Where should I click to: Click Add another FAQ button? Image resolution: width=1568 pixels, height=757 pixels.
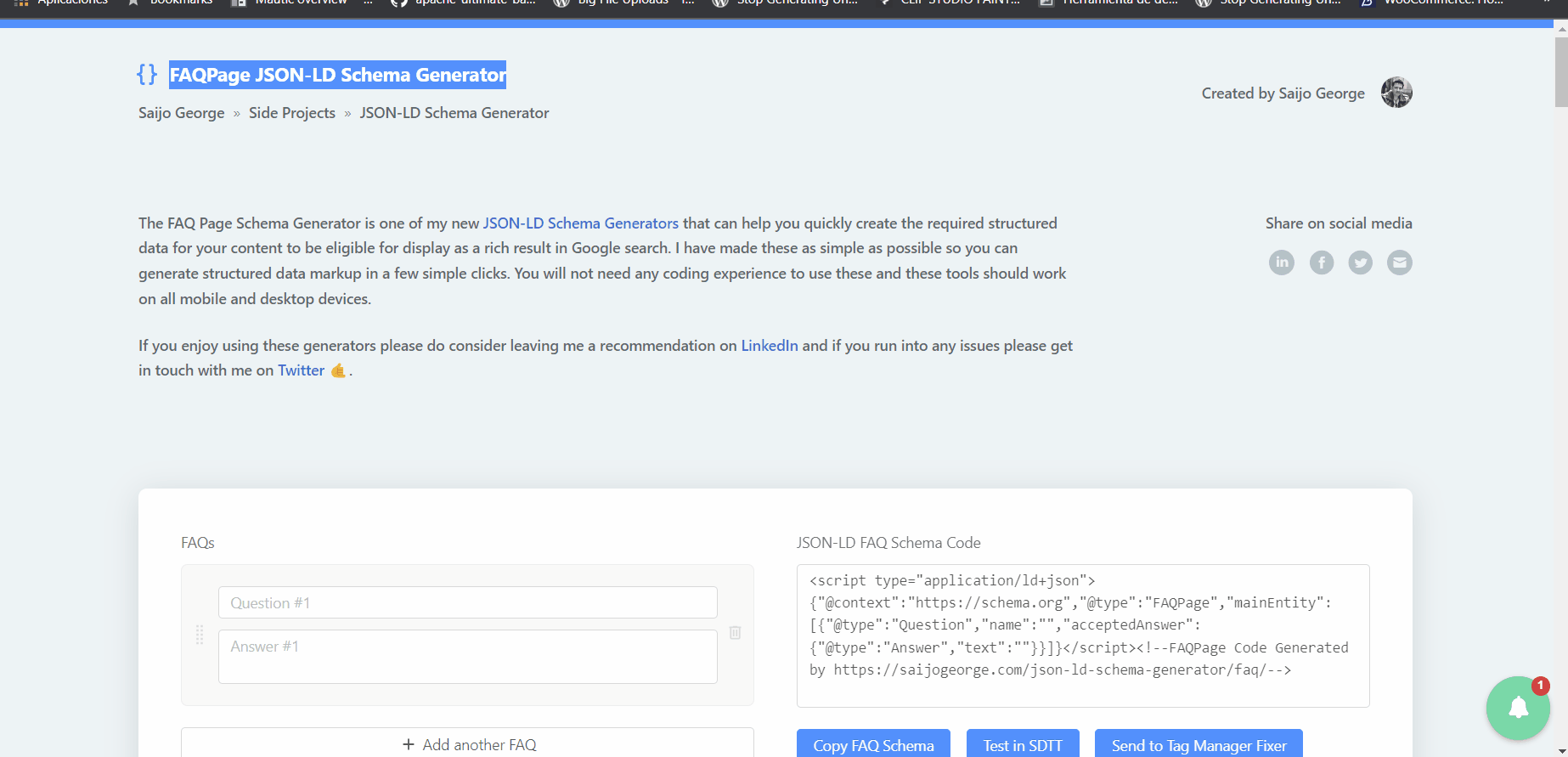(467, 744)
